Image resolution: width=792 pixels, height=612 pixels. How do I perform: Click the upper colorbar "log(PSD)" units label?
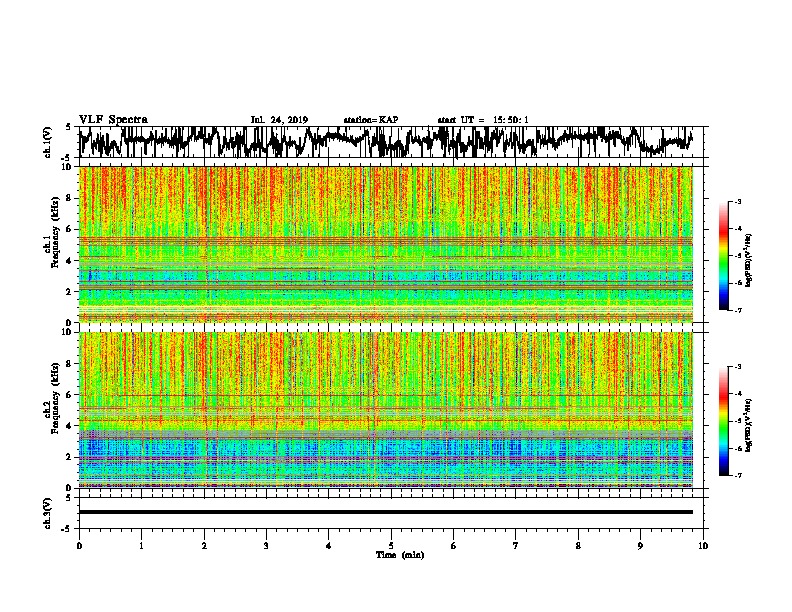click(x=749, y=261)
